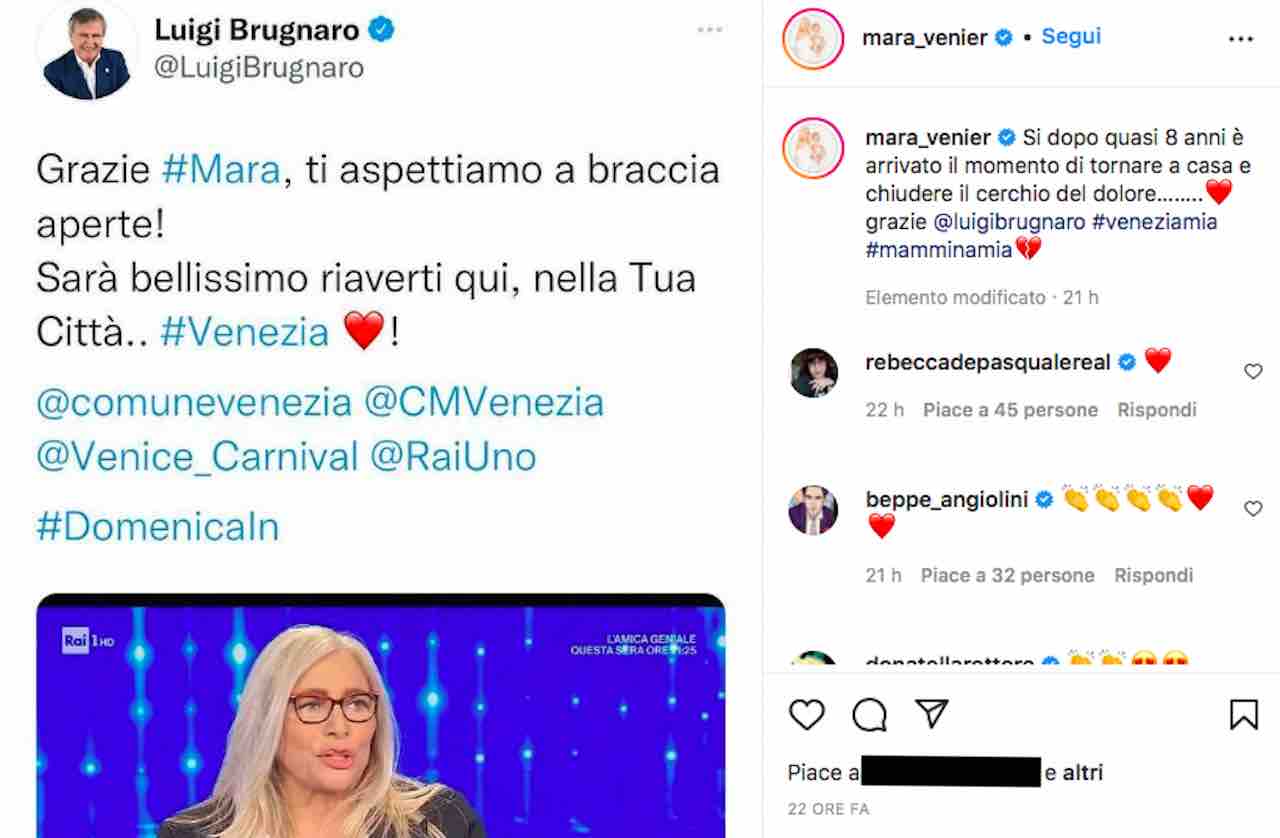Open mara_venier's avatar in the header
The image size is (1280, 838).
click(813, 39)
